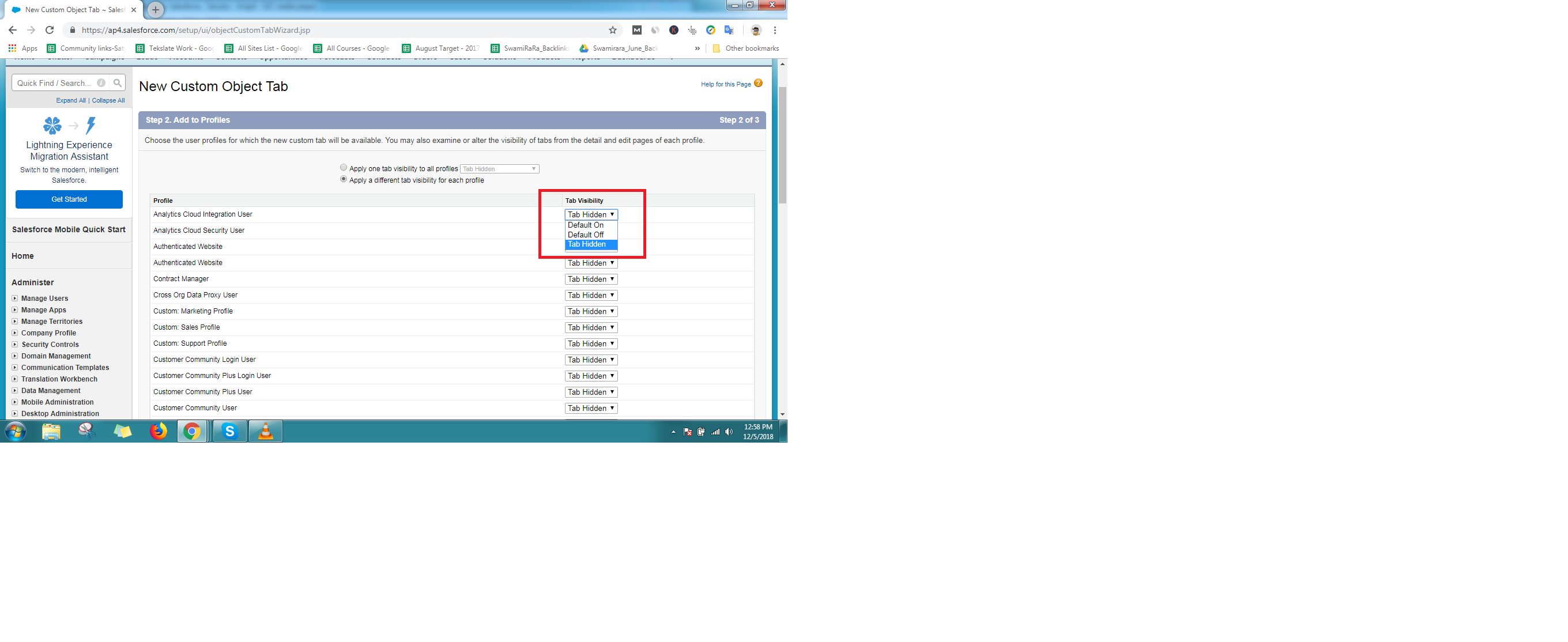Open Tab Visibility dropdown for Cross Org Data Proxy User

pyautogui.click(x=591, y=295)
